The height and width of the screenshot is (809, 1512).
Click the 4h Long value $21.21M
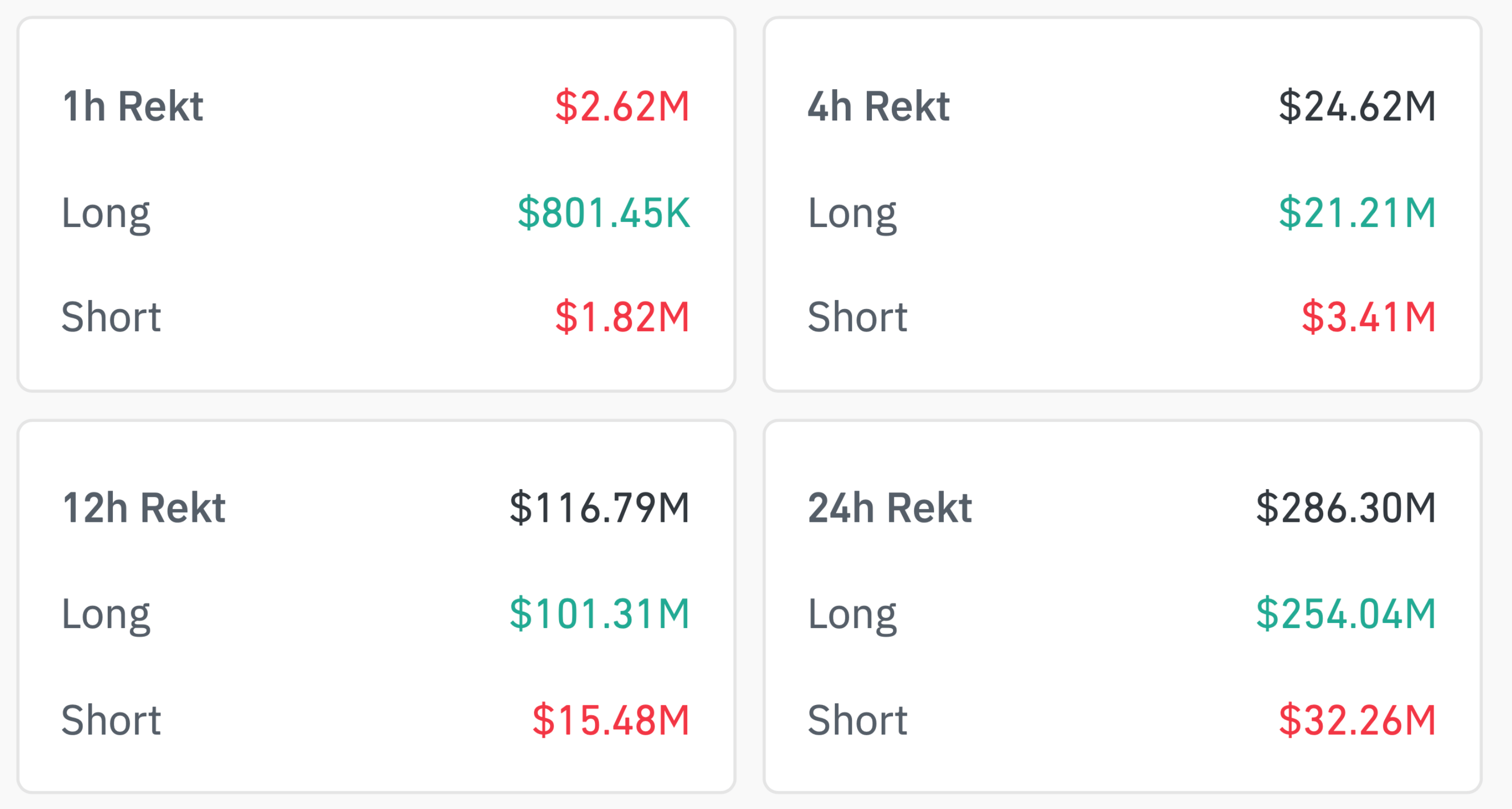pos(1358,212)
